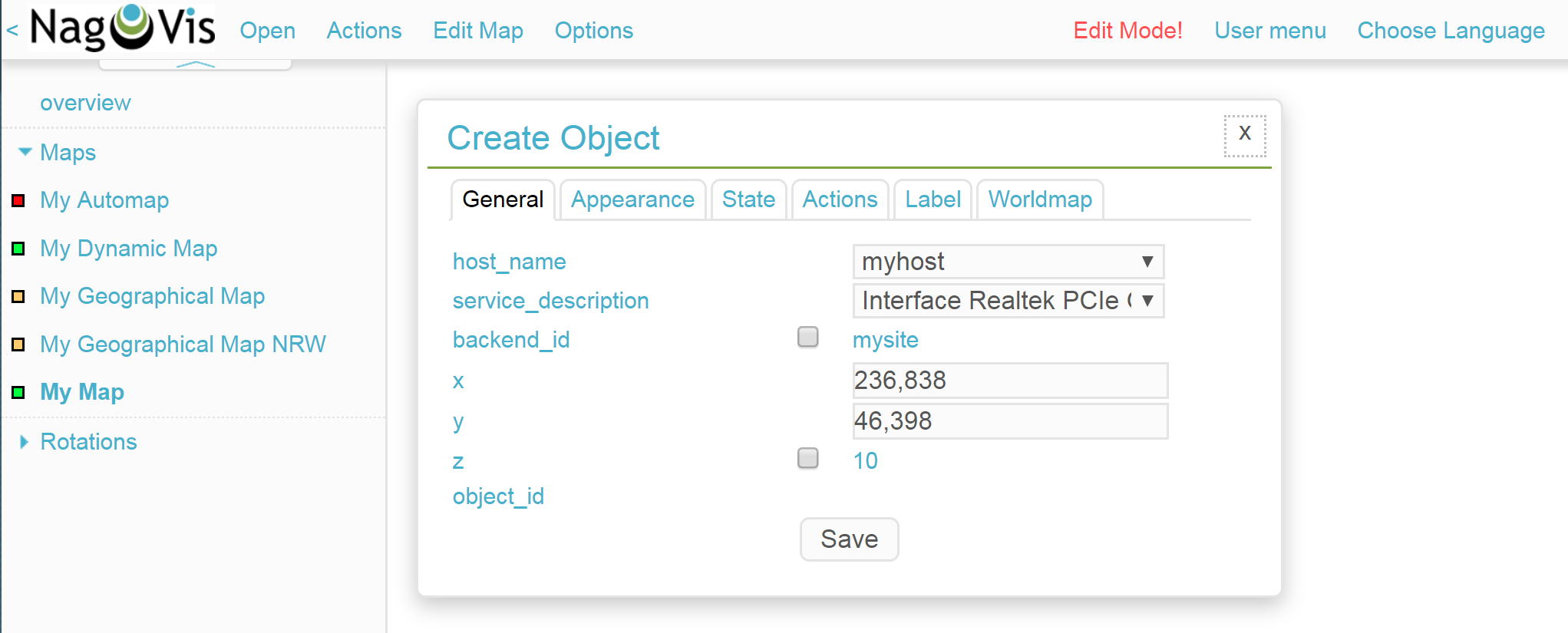Click the status icon beside My Geographical Map NRW
This screenshot has height=633, width=1568.
18,345
